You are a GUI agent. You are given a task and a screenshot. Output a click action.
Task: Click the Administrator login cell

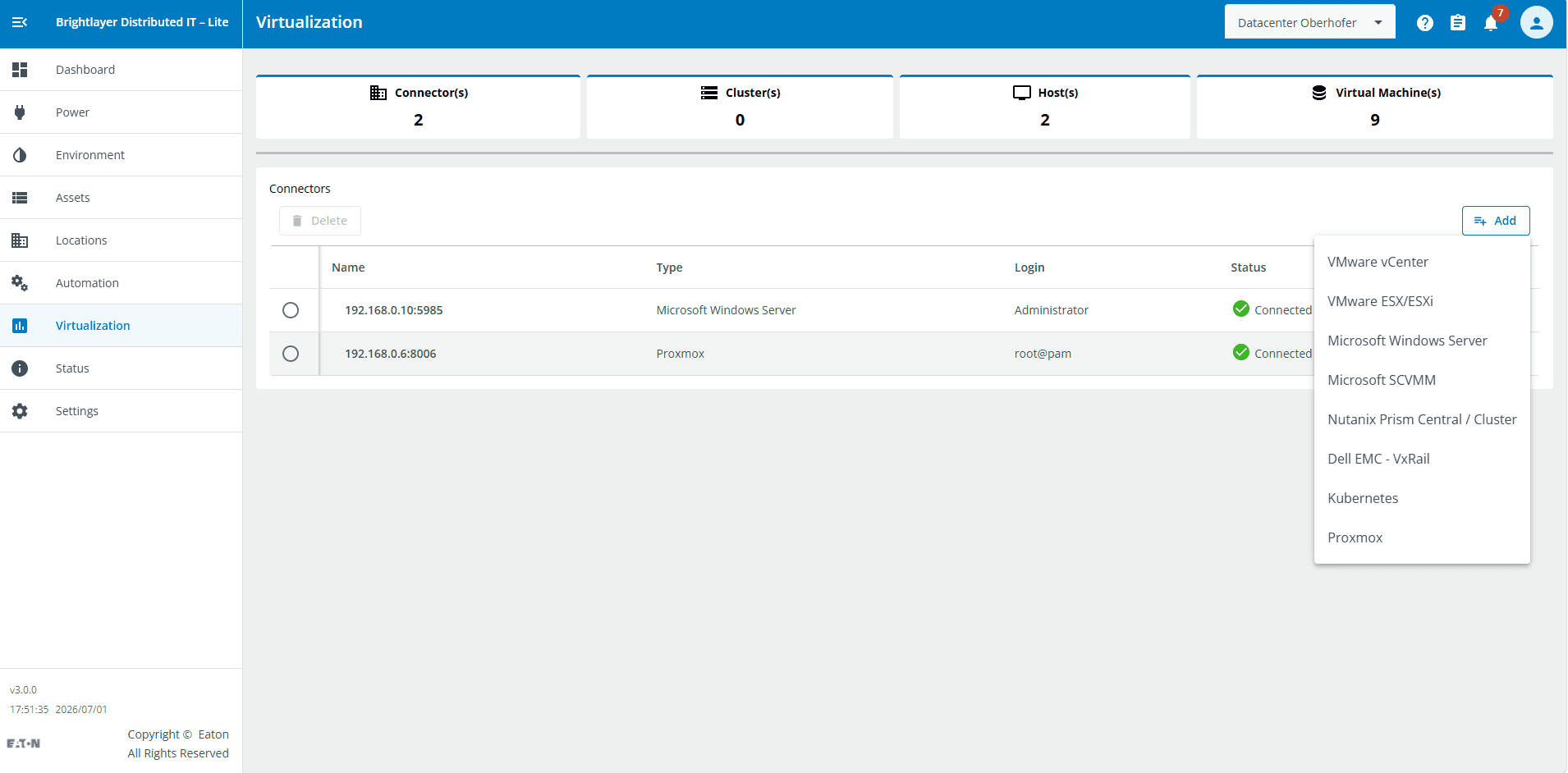[1051, 310]
